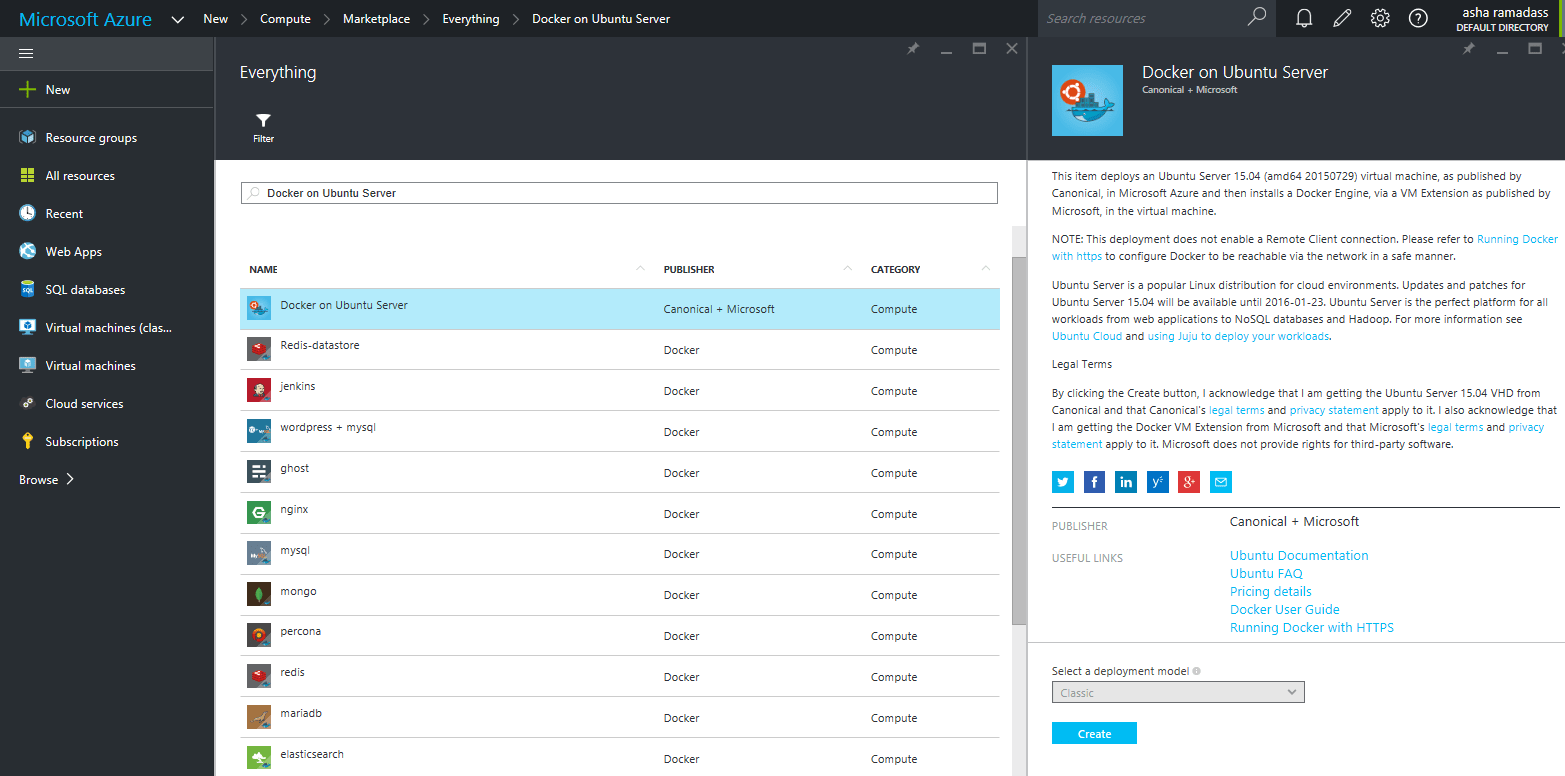Open All resources grid icon
Viewport: 1565px width, 776px height.
coord(27,175)
